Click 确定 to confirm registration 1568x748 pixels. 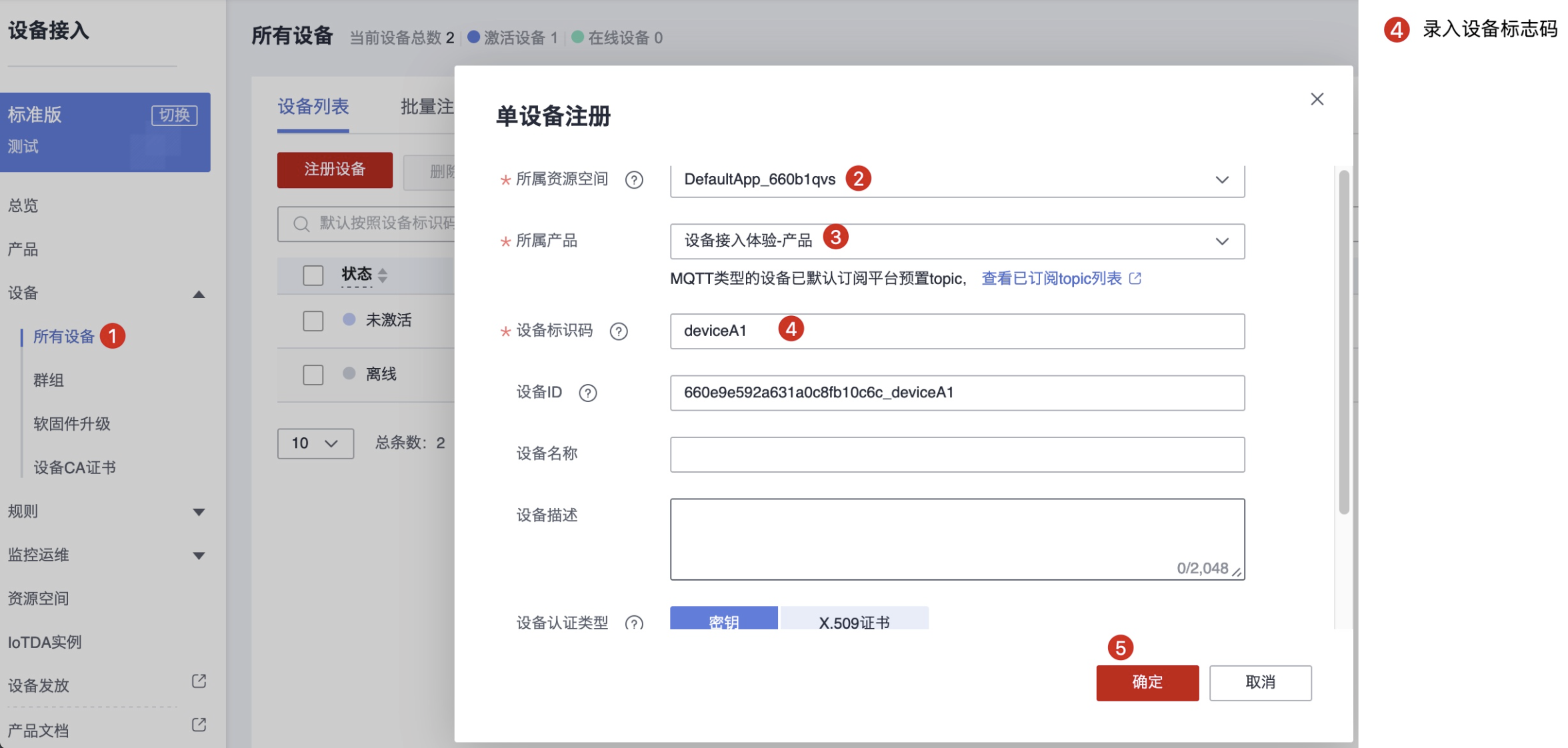click(1147, 683)
